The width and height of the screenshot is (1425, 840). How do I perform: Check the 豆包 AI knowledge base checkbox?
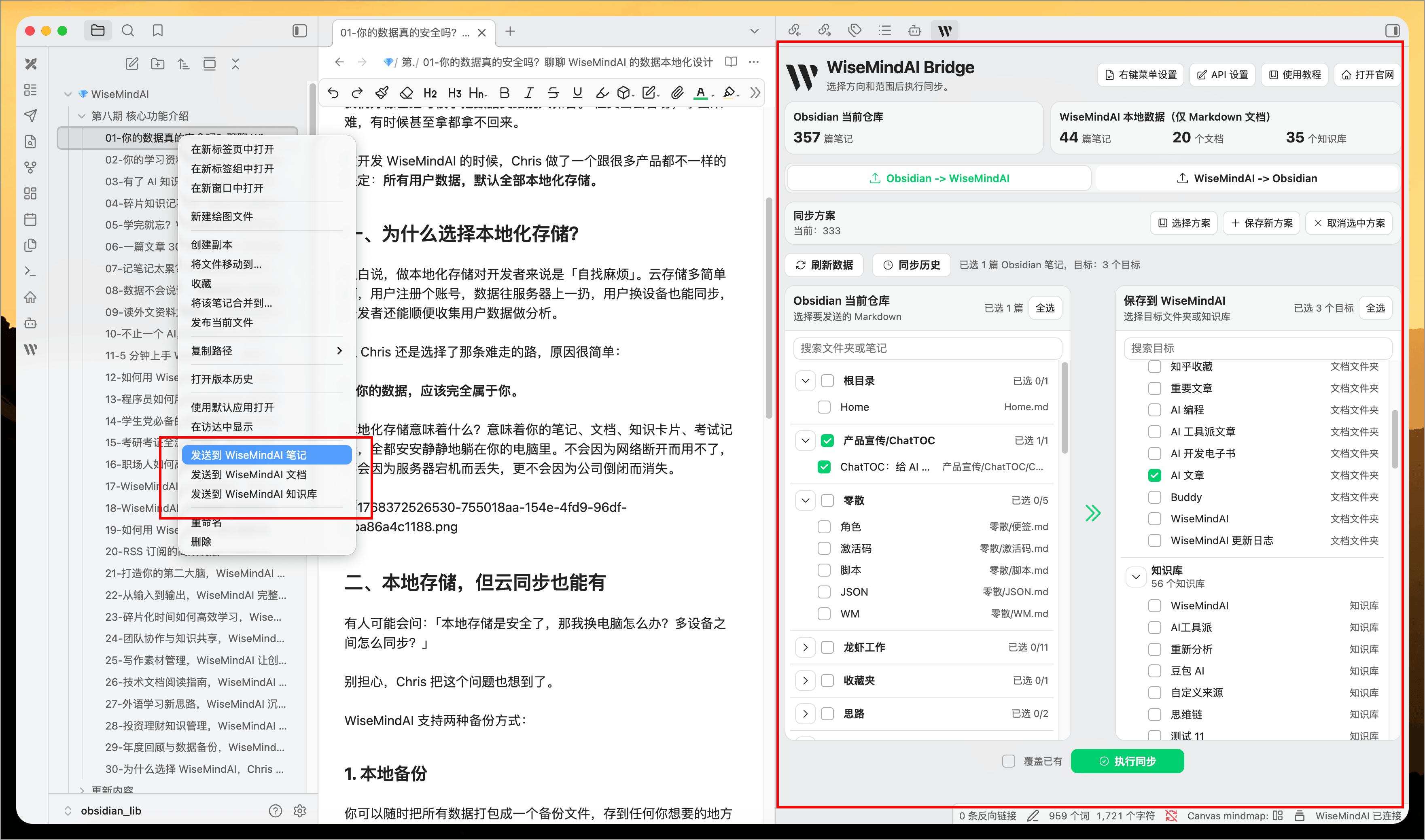tap(1154, 671)
